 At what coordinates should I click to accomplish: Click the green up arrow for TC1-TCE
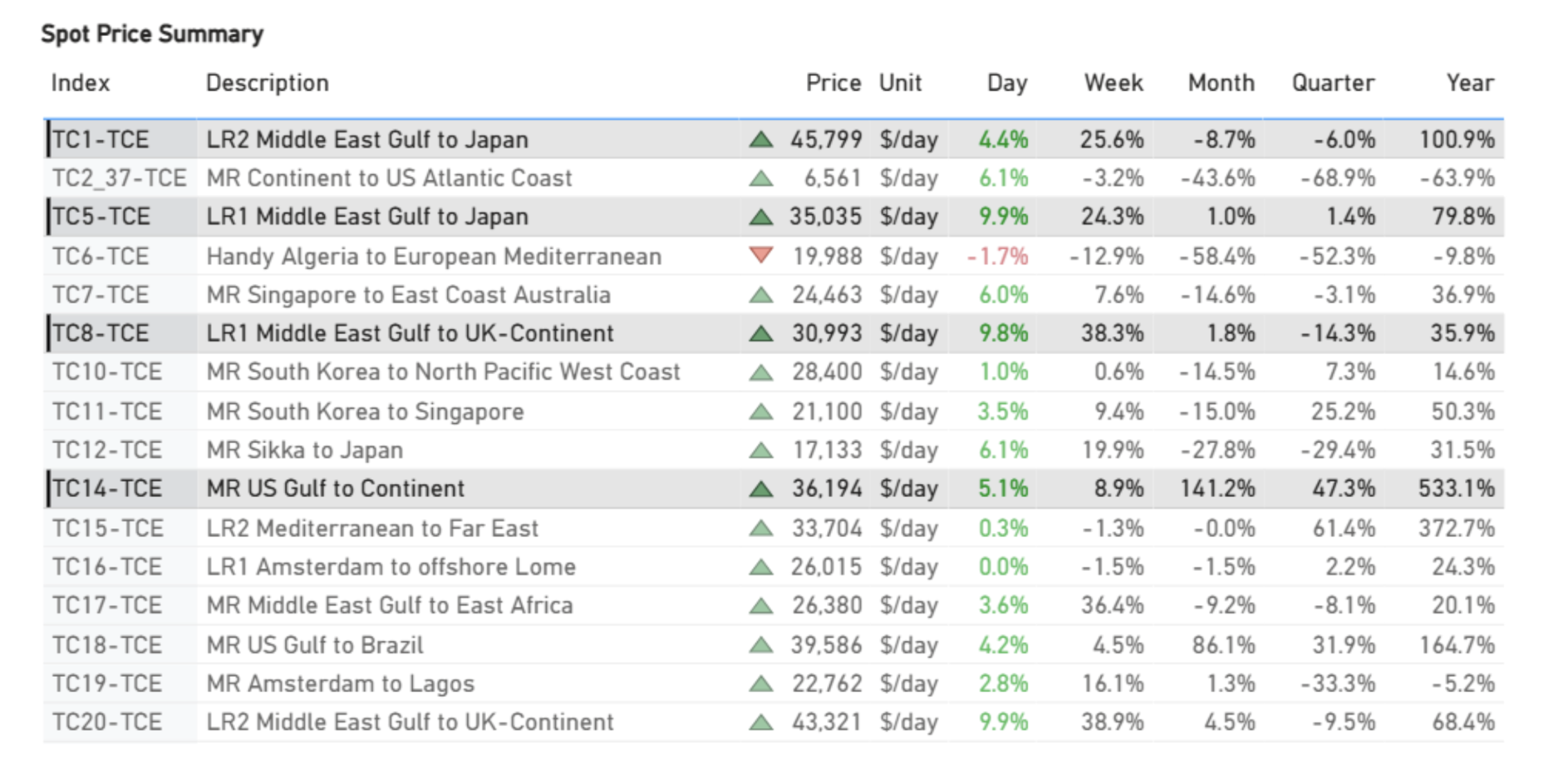761,140
